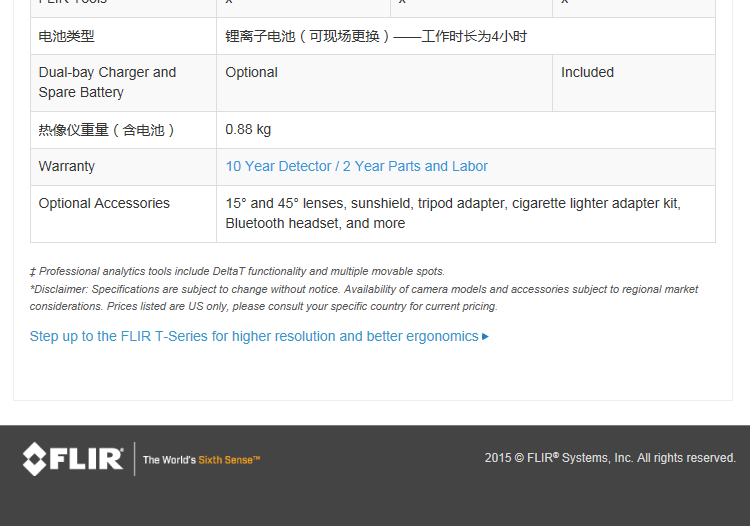Viewport: 750px width, 526px height.
Task: Click the lithium-ion battery "锂离子电池" description cell
Action: [x=376, y=37]
